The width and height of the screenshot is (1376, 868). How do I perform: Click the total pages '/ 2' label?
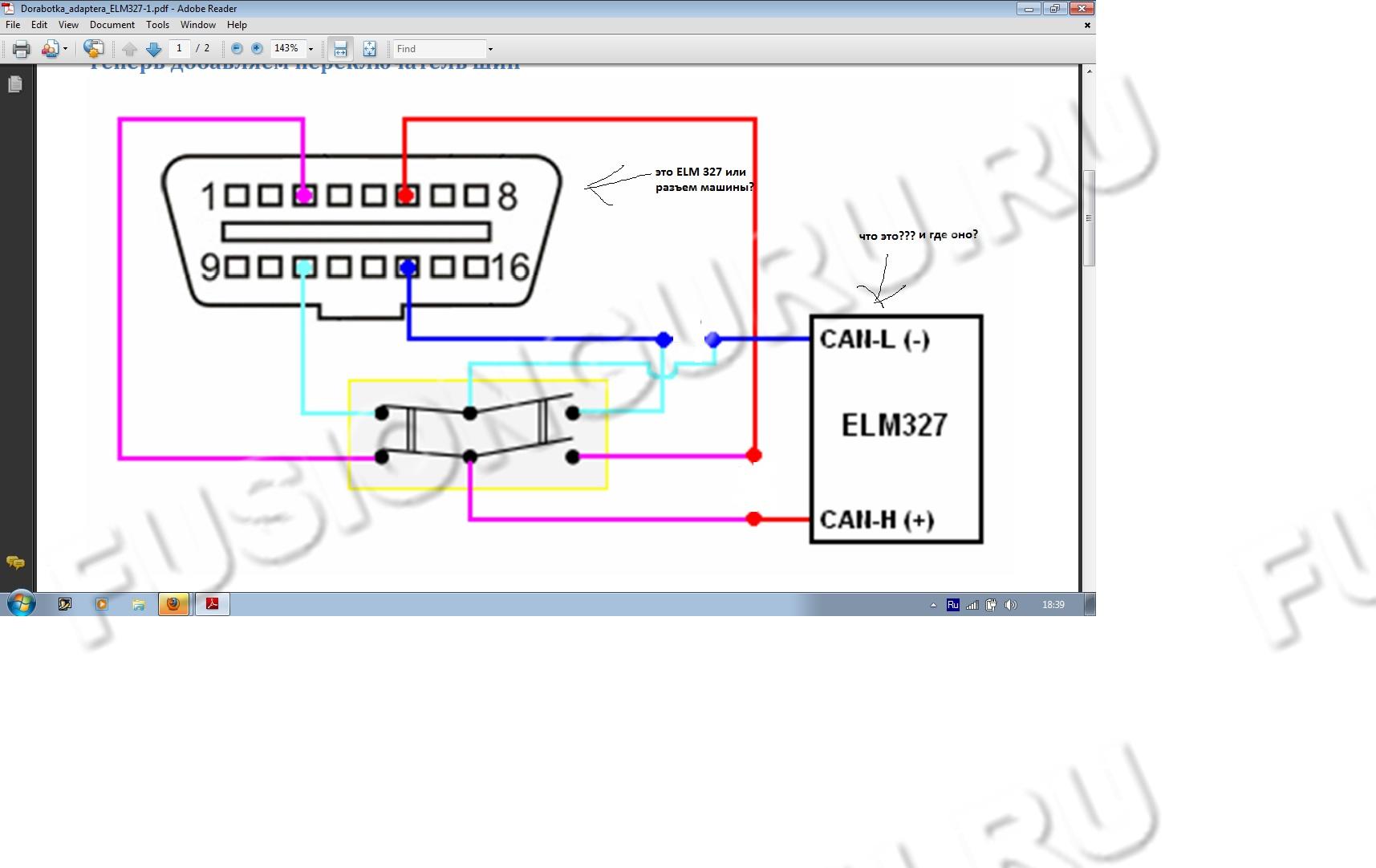click(x=203, y=48)
